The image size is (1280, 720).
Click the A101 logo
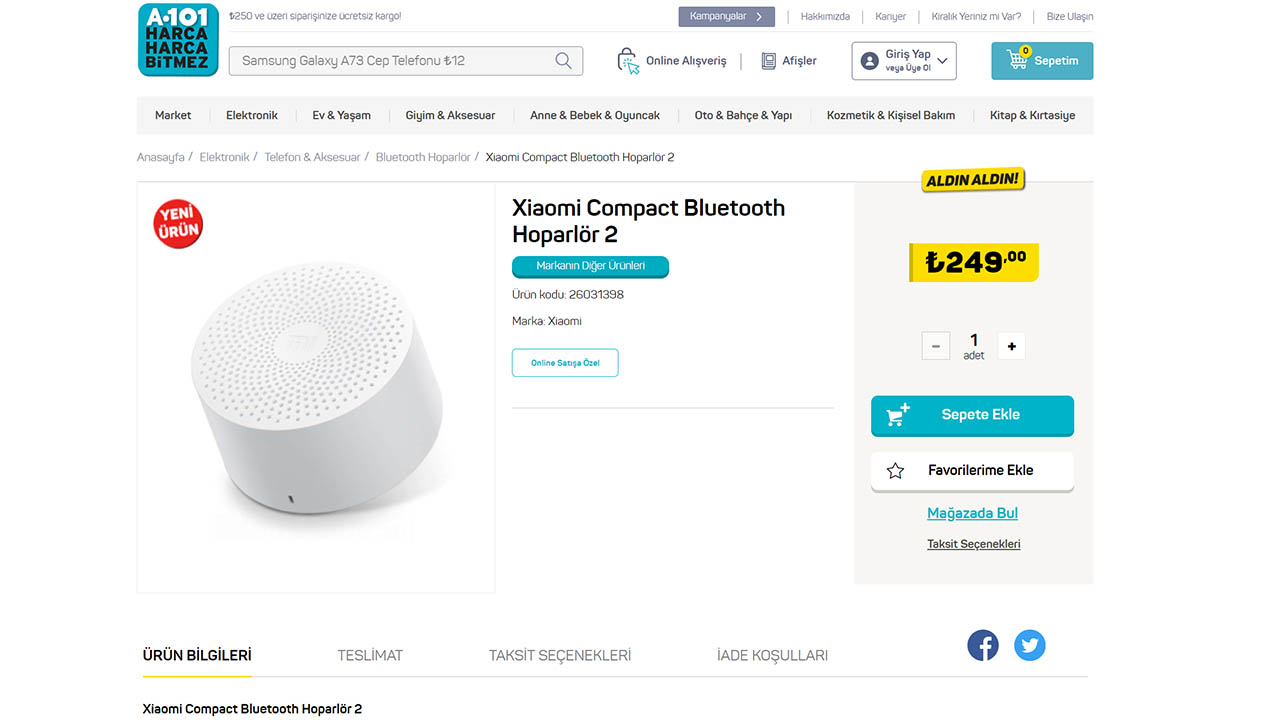click(177, 40)
